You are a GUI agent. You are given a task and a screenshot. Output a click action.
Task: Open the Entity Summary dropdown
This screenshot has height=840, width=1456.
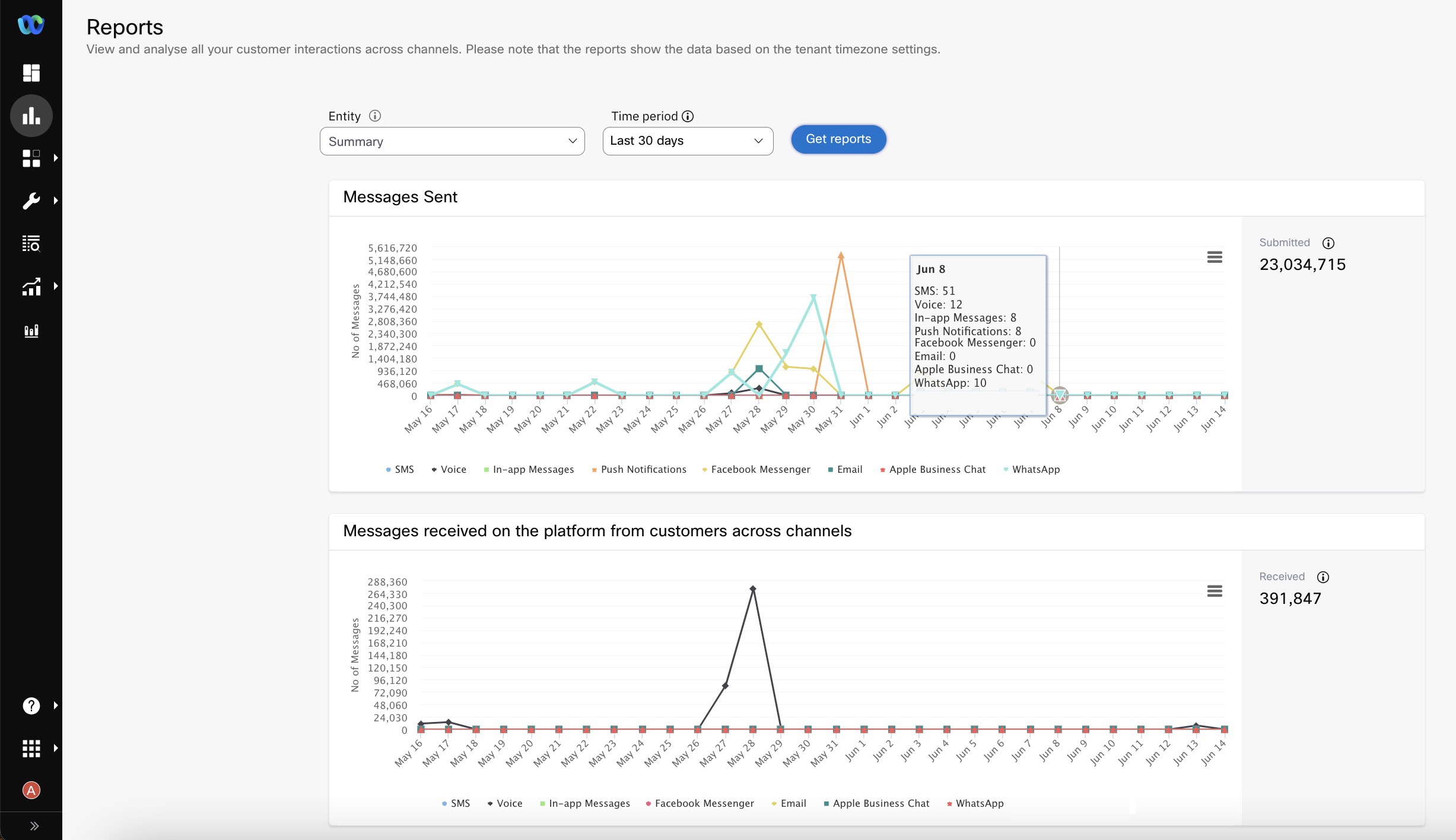tap(452, 141)
